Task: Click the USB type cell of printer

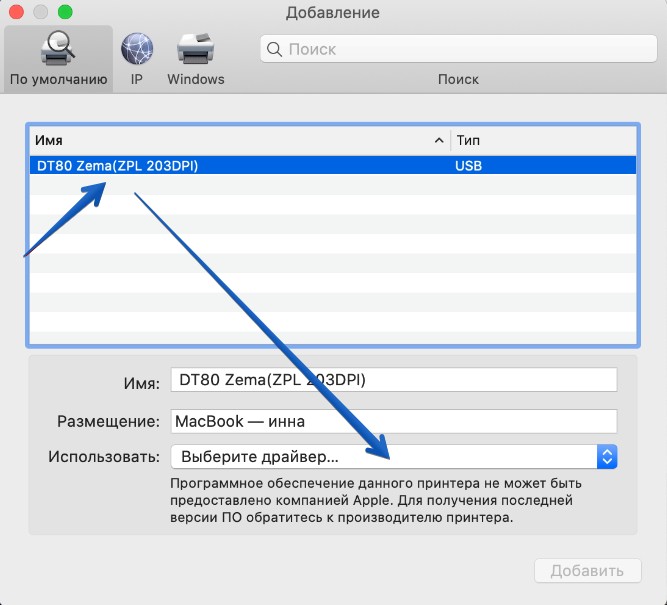Action: 469,166
